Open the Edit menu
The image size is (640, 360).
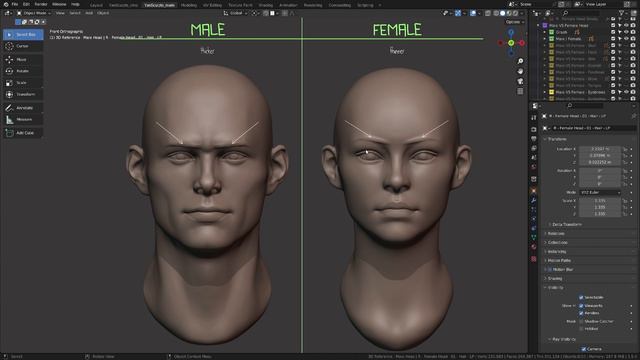click(26, 4)
